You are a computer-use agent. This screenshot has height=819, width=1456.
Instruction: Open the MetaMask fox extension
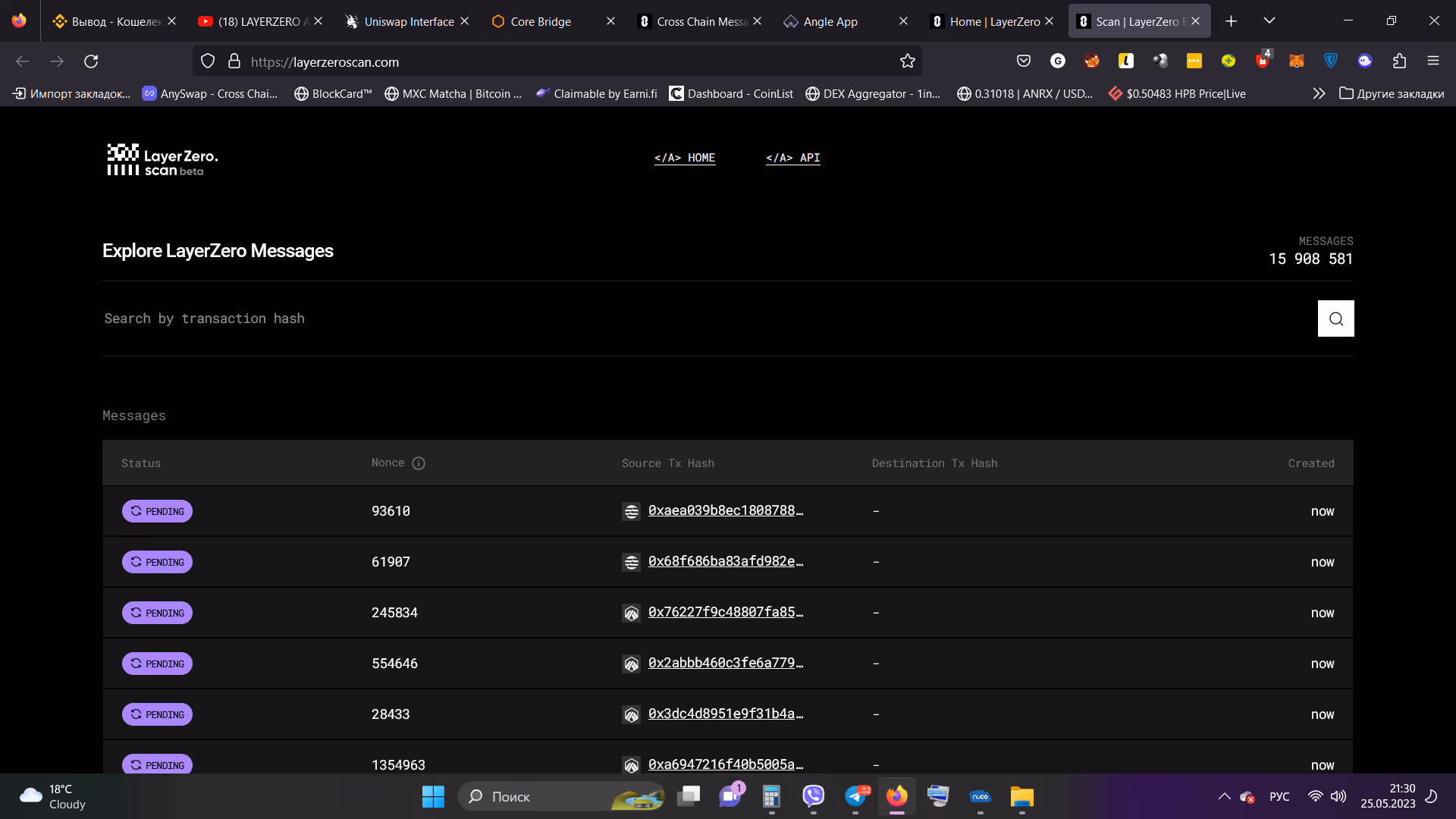coord(1296,61)
